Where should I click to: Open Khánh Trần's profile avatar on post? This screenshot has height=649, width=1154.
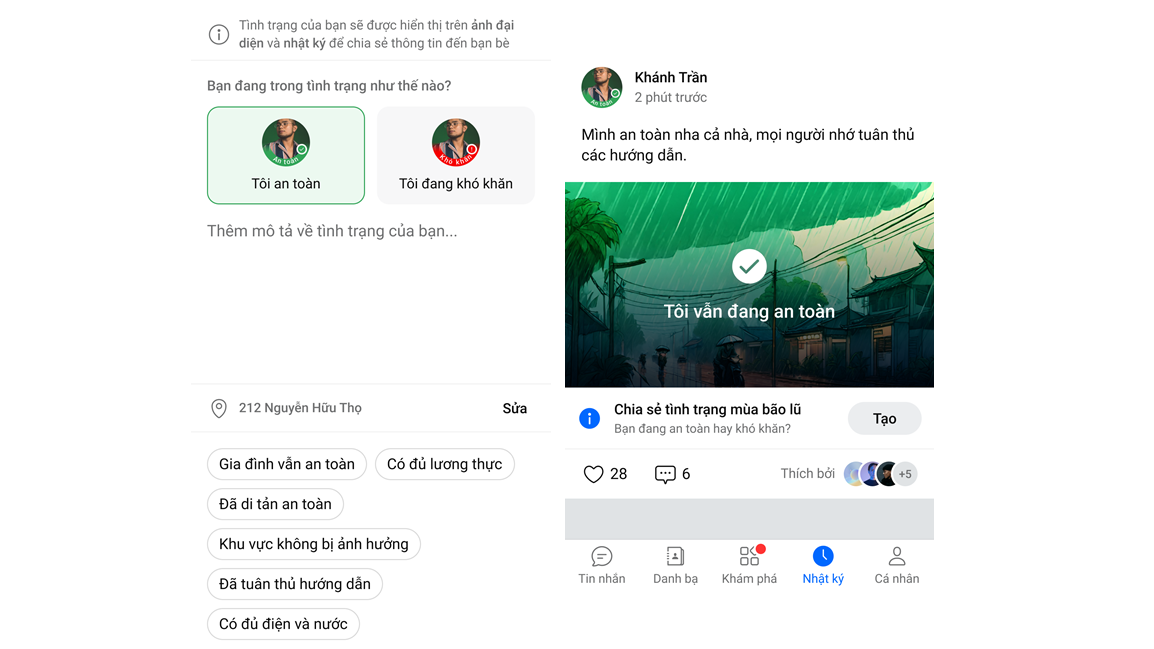[x=601, y=88]
